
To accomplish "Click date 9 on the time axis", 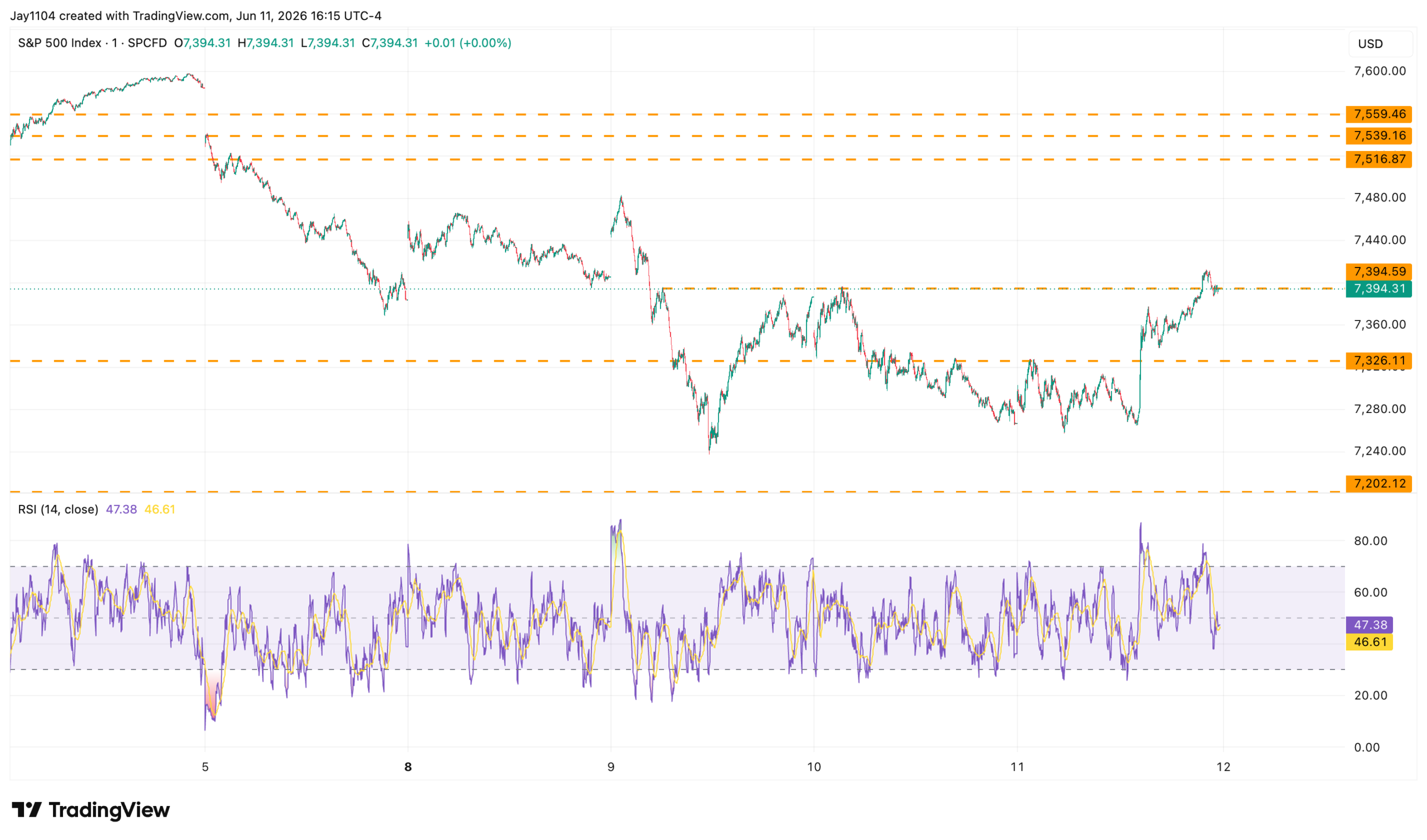I will coord(611,768).
